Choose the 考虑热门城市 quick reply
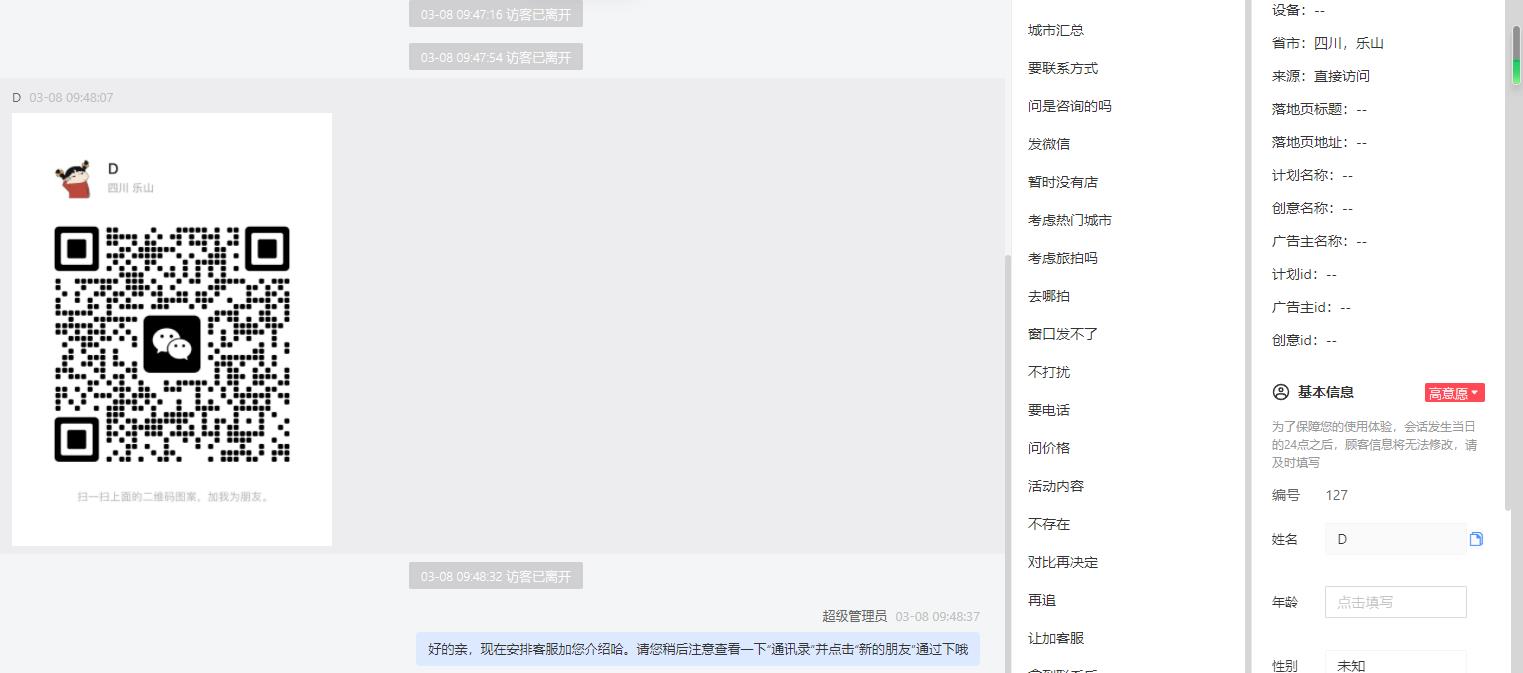 coord(1070,220)
